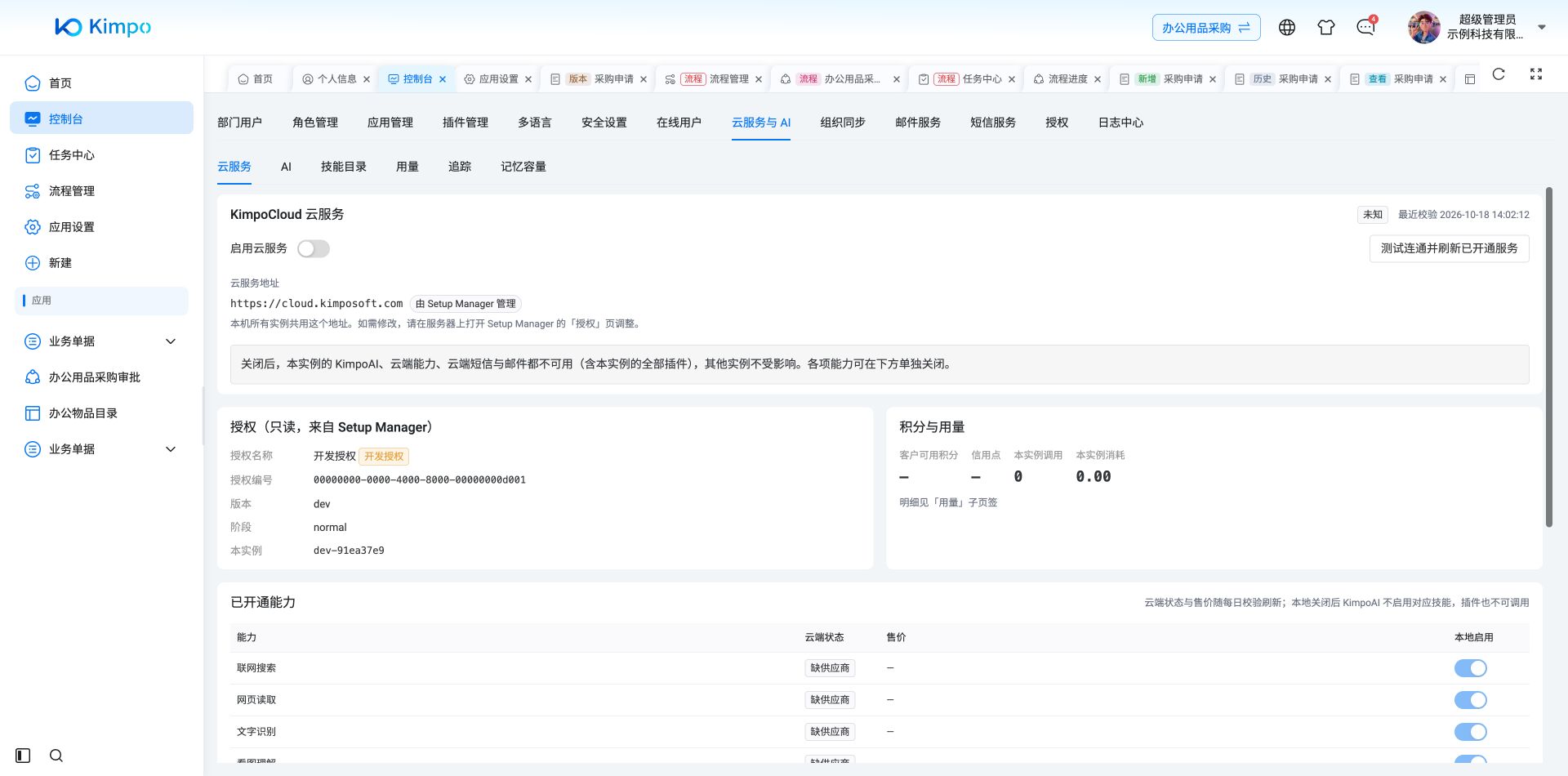Open the account dropdown arrow
Viewport: 1568px width, 776px height.
1542,28
